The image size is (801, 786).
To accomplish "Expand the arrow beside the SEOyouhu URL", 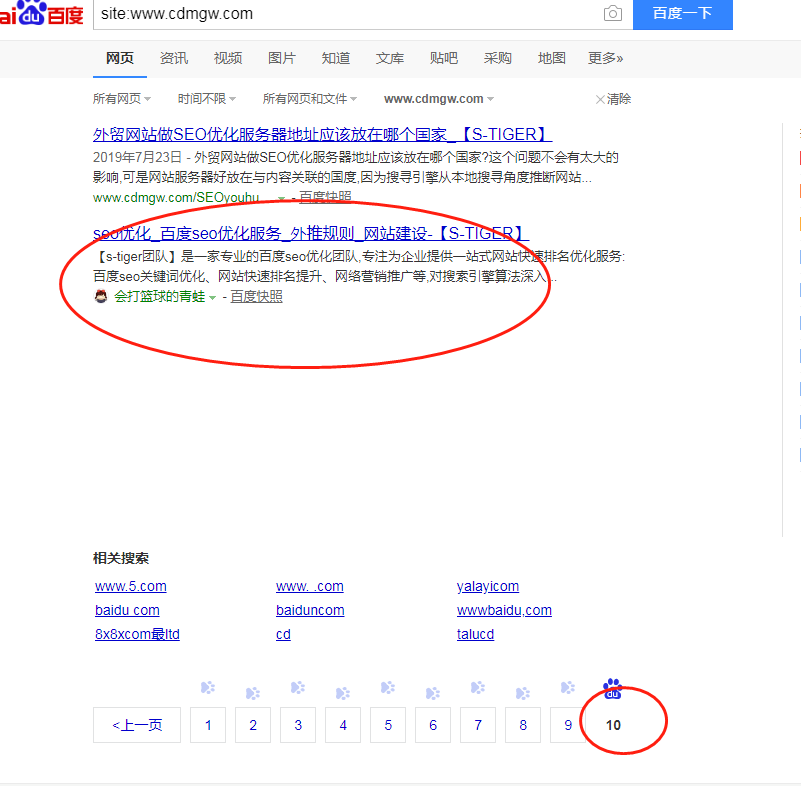I will [x=281, y=198].
